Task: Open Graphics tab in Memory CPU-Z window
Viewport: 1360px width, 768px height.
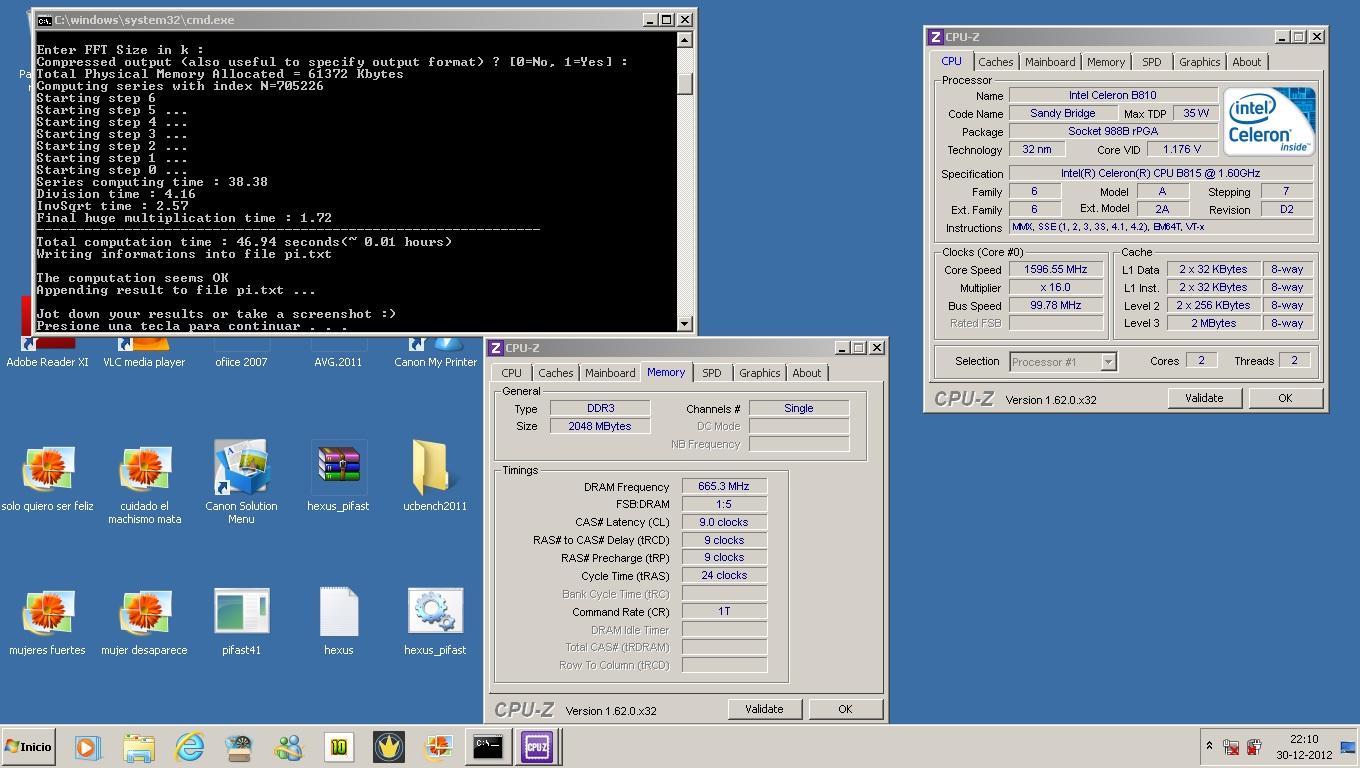Action: 759,373
